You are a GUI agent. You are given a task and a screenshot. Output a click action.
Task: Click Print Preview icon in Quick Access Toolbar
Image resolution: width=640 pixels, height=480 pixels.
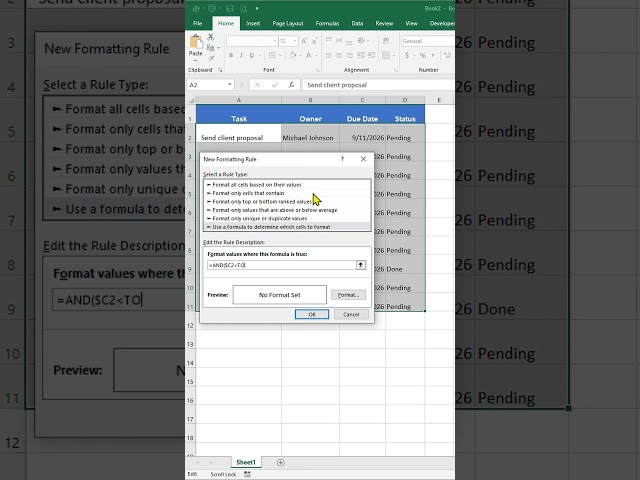(x=244, y=8)
